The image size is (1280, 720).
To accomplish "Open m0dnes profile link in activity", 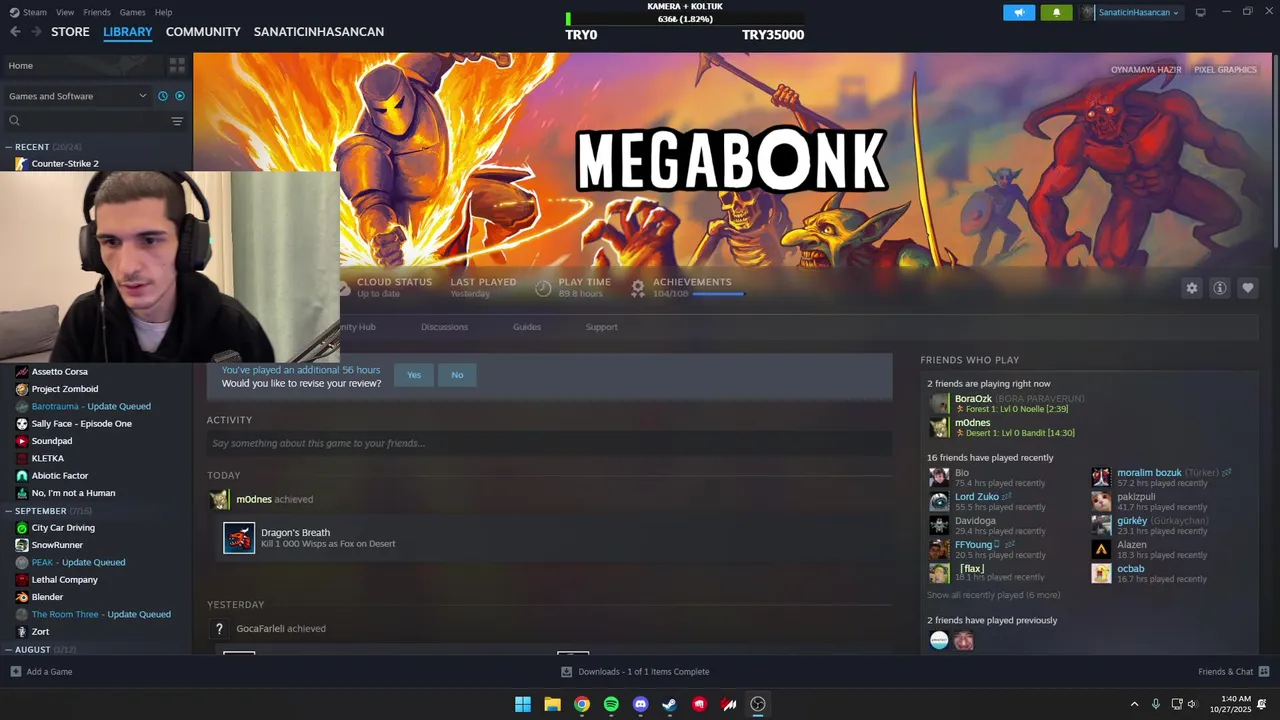I will point(253,499).
